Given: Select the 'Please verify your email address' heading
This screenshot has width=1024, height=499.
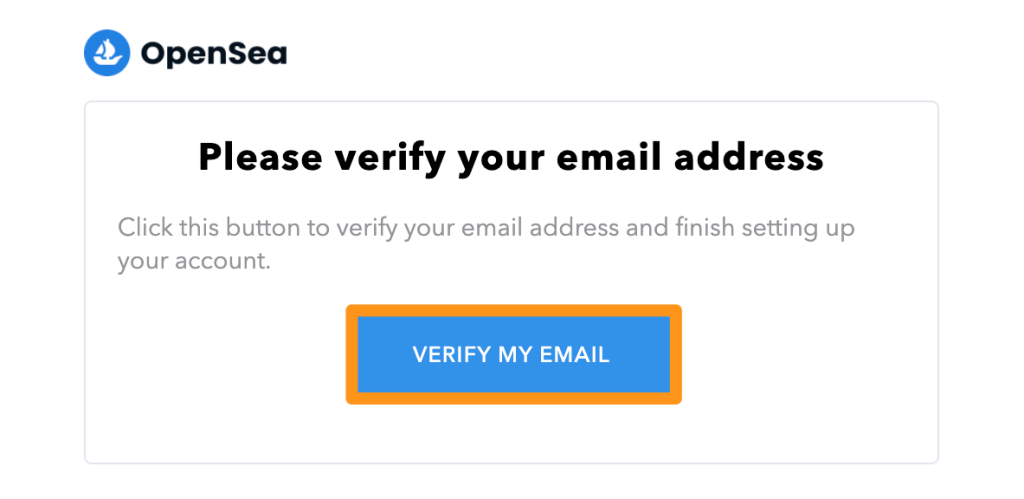Looking at the screenshot, I should 511,157.
